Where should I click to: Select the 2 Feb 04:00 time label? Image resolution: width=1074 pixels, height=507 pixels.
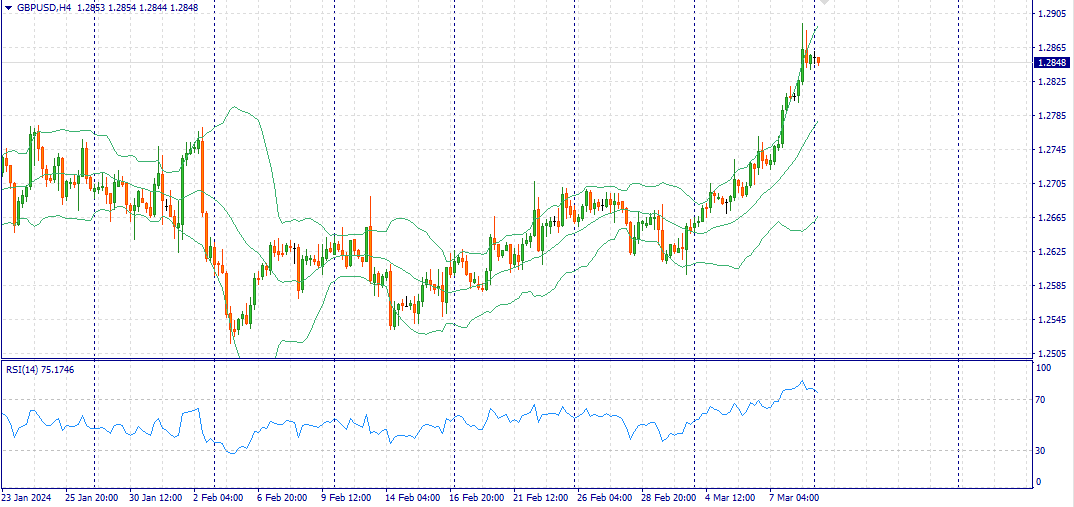point(219,497)
